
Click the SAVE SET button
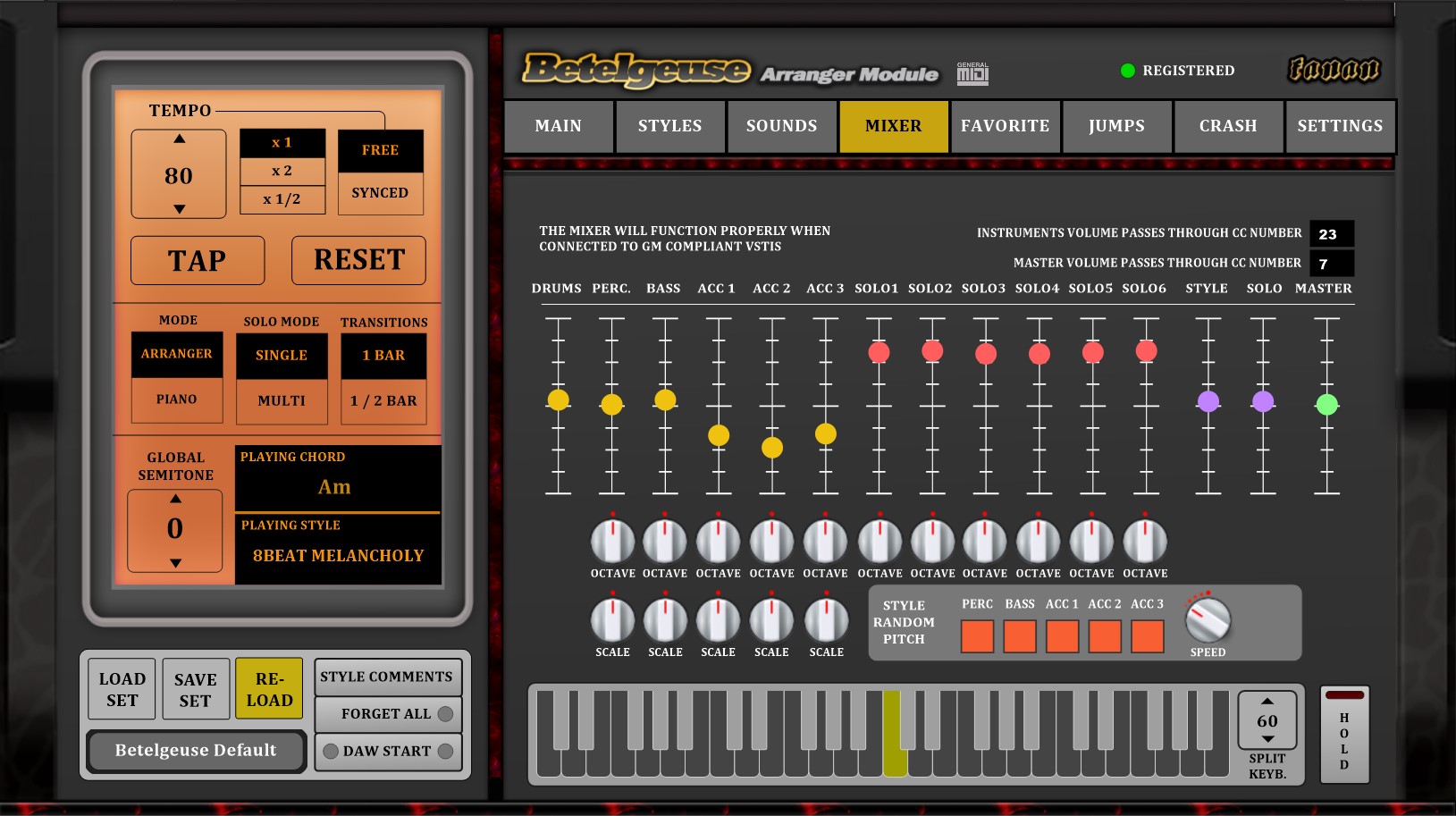(196, 689)
